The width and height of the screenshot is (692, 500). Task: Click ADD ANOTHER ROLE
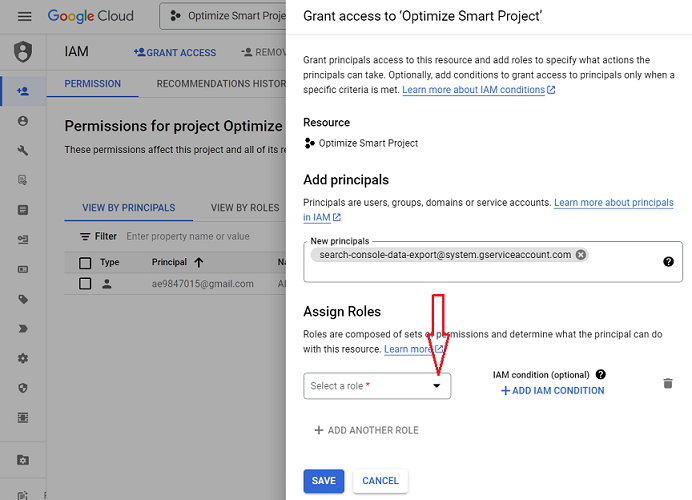366,430
